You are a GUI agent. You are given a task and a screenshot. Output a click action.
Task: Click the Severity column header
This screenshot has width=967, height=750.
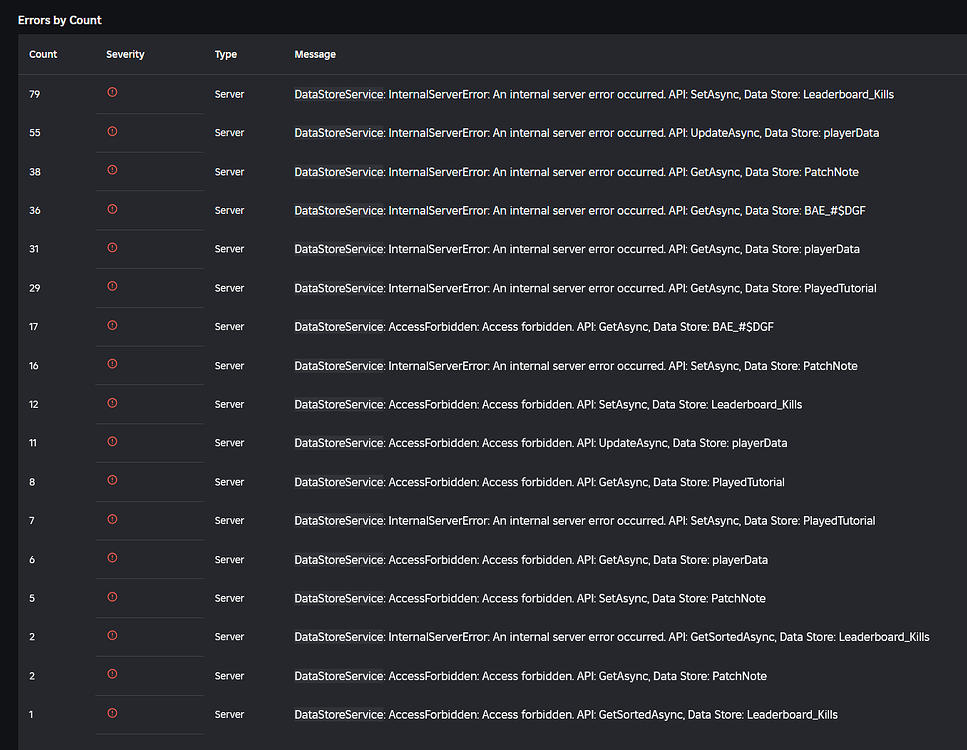[125, 54]
